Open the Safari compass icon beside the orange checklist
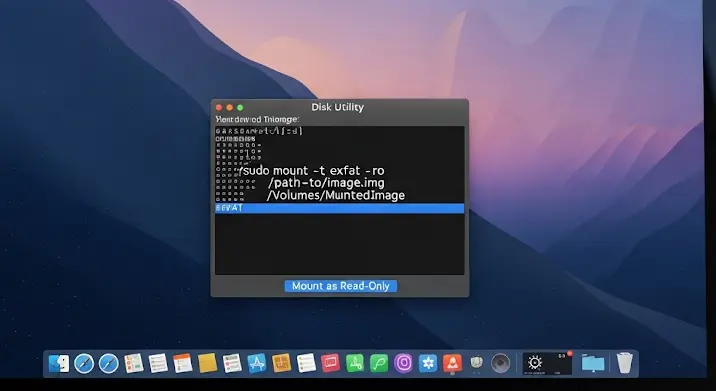 click(109, 364)
